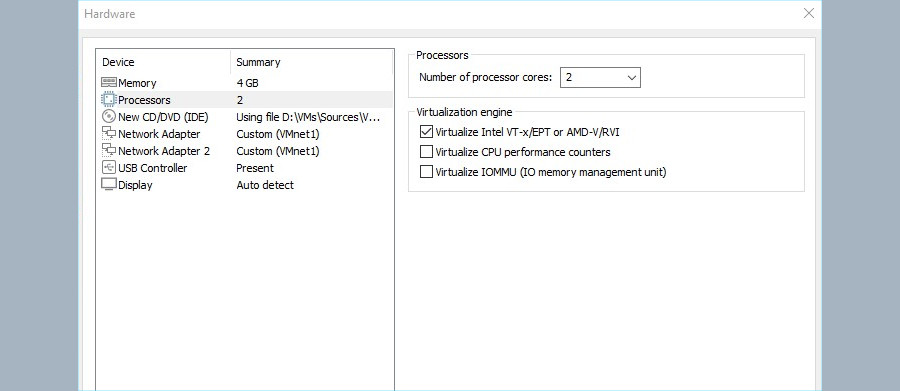Click the 4 GB memory summary
The height and width of the screenshot is (391, 900).
[x=247, y=83]
